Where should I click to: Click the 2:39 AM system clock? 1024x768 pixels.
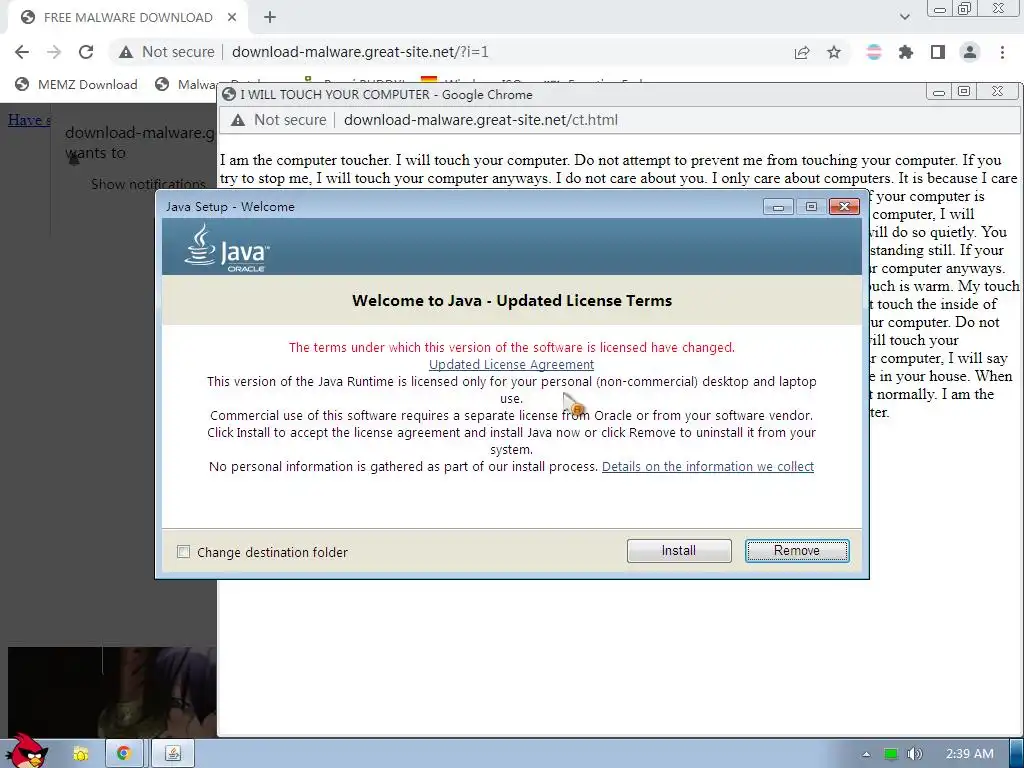970,754
